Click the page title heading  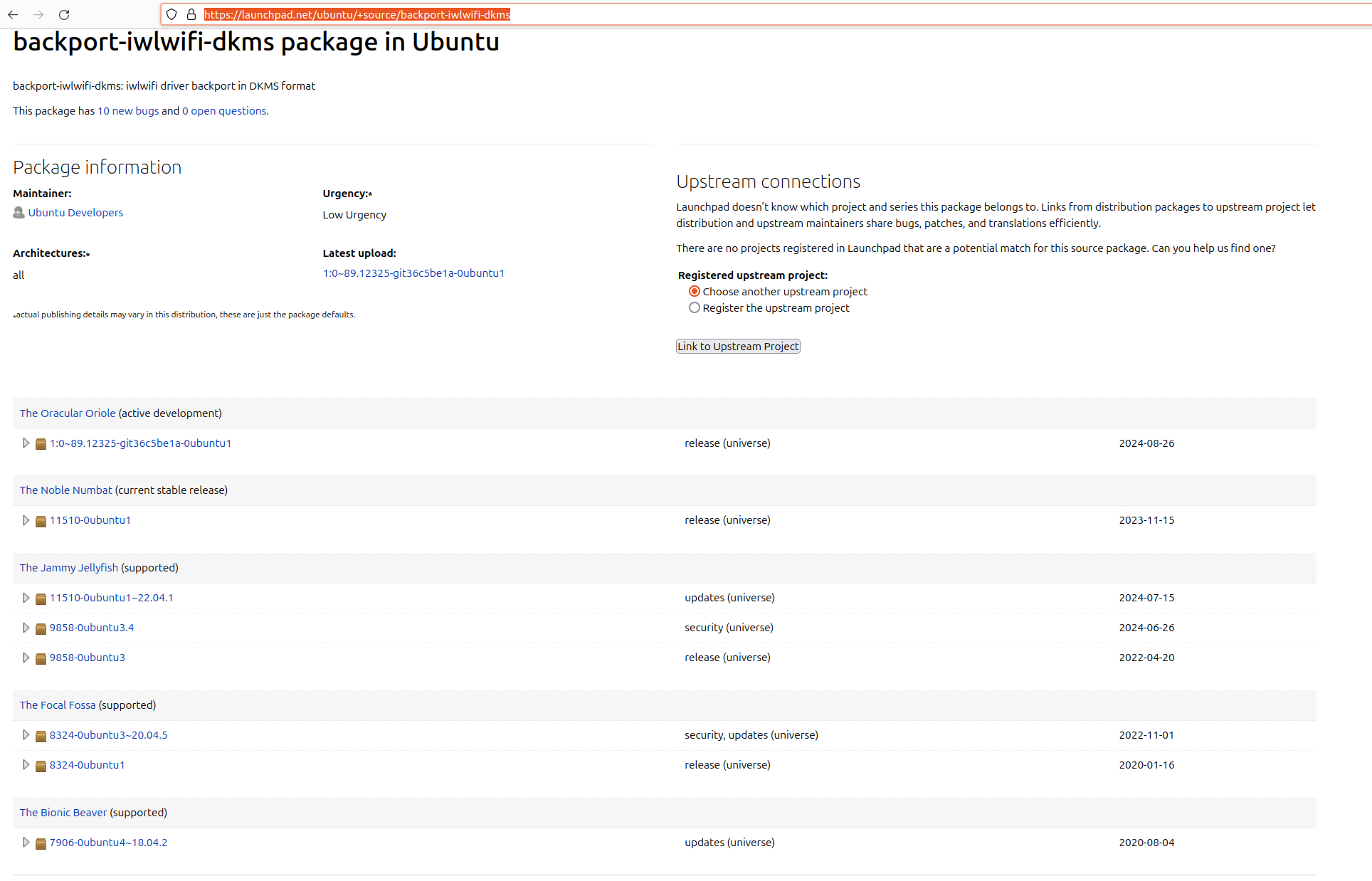click(256, 42)
